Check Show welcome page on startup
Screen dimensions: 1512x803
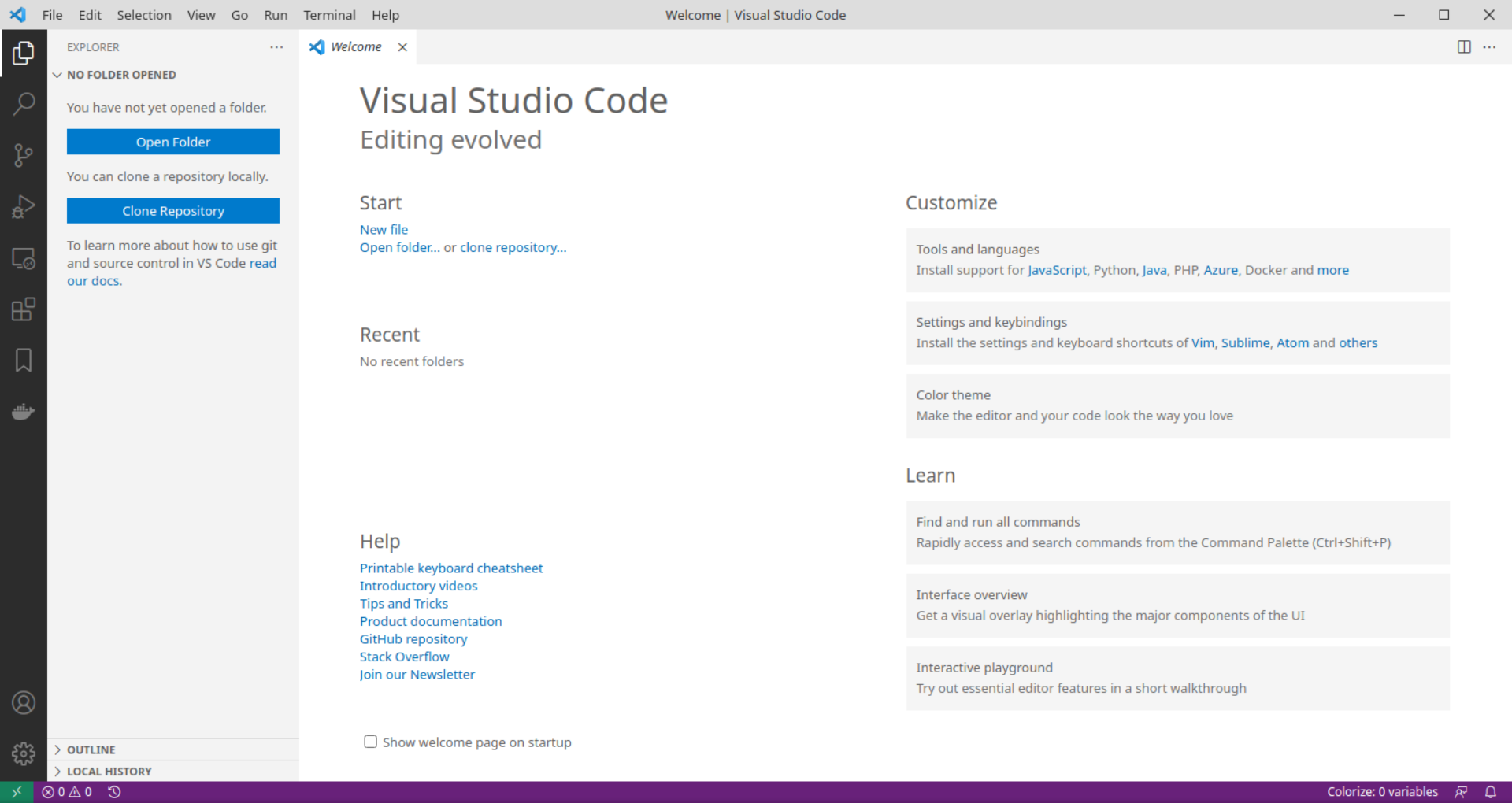coord(370,741)
